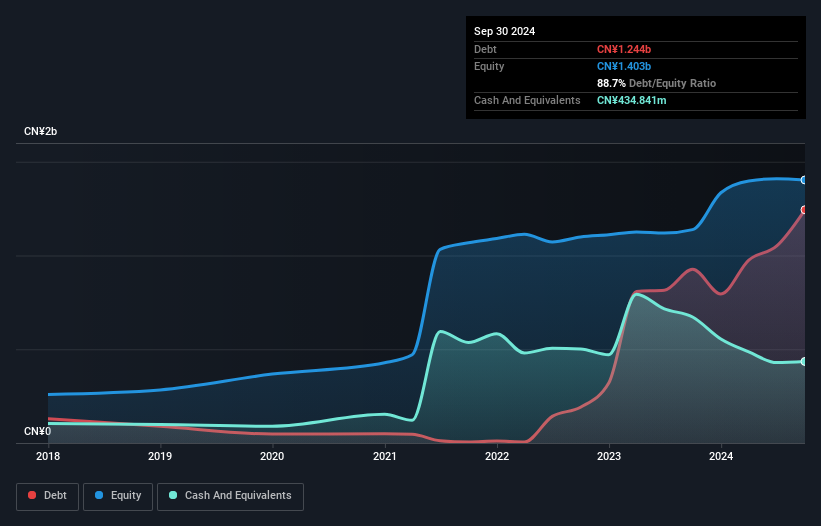
Task: Click the CN¥1.244b debt value in tooltip
Action: pos(624,49)
